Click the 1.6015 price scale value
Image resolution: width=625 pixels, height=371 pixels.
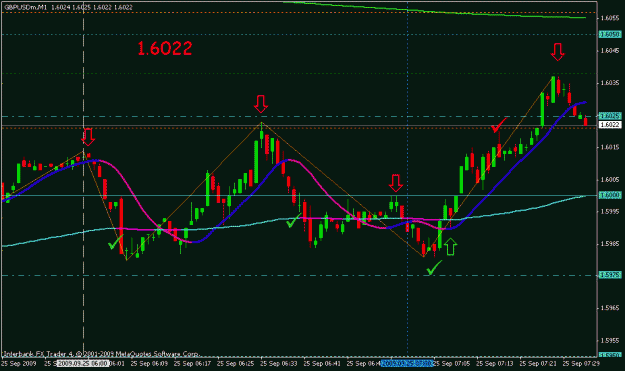(610, 147)
